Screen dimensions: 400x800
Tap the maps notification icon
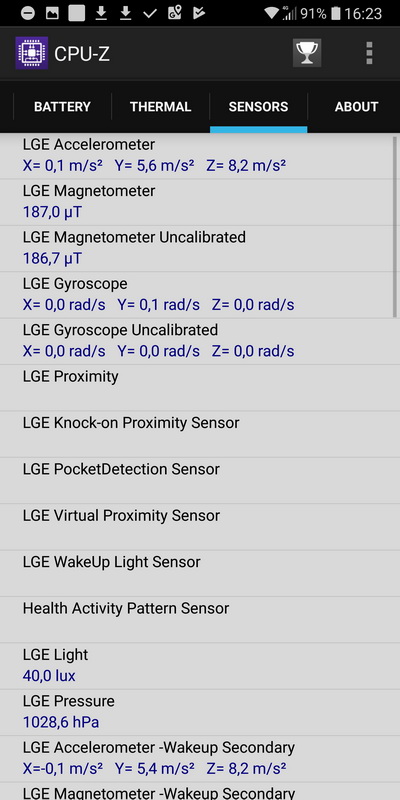[174, 13]
